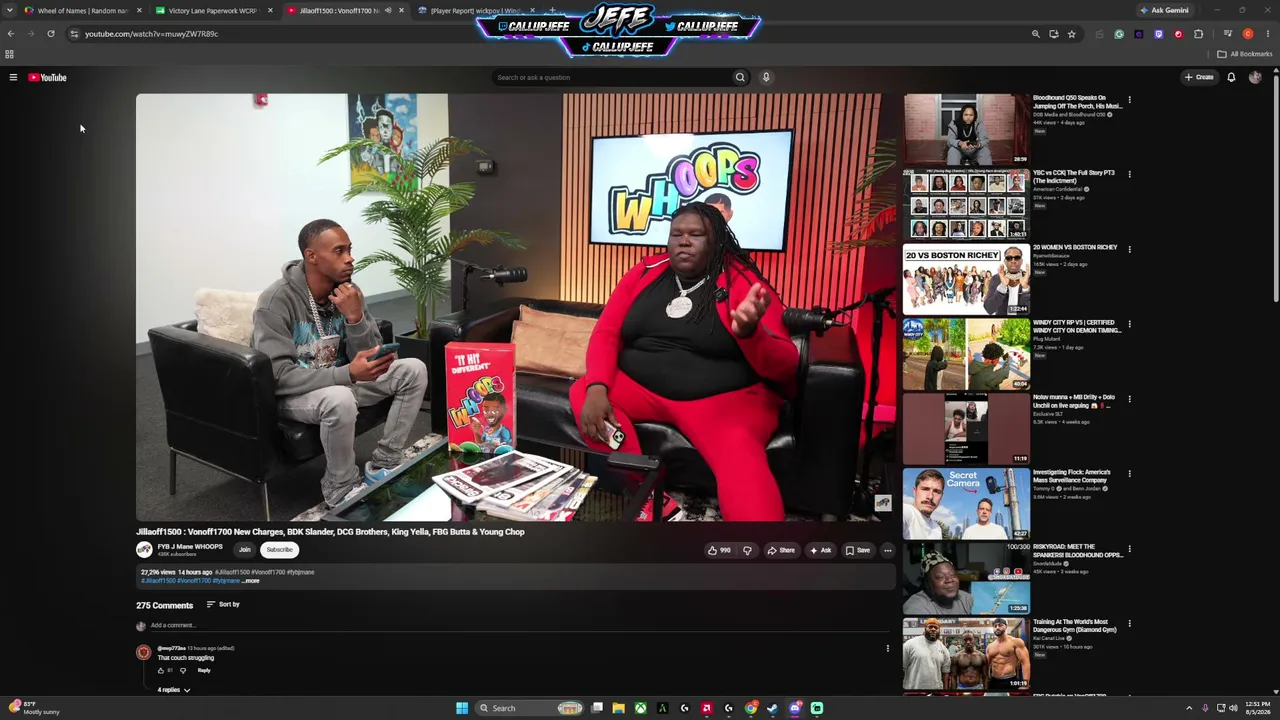Dislike the 'That couch struggling' comment
Image resolution: width=1280 pixels, height=720 pixels.
[182, 670]
